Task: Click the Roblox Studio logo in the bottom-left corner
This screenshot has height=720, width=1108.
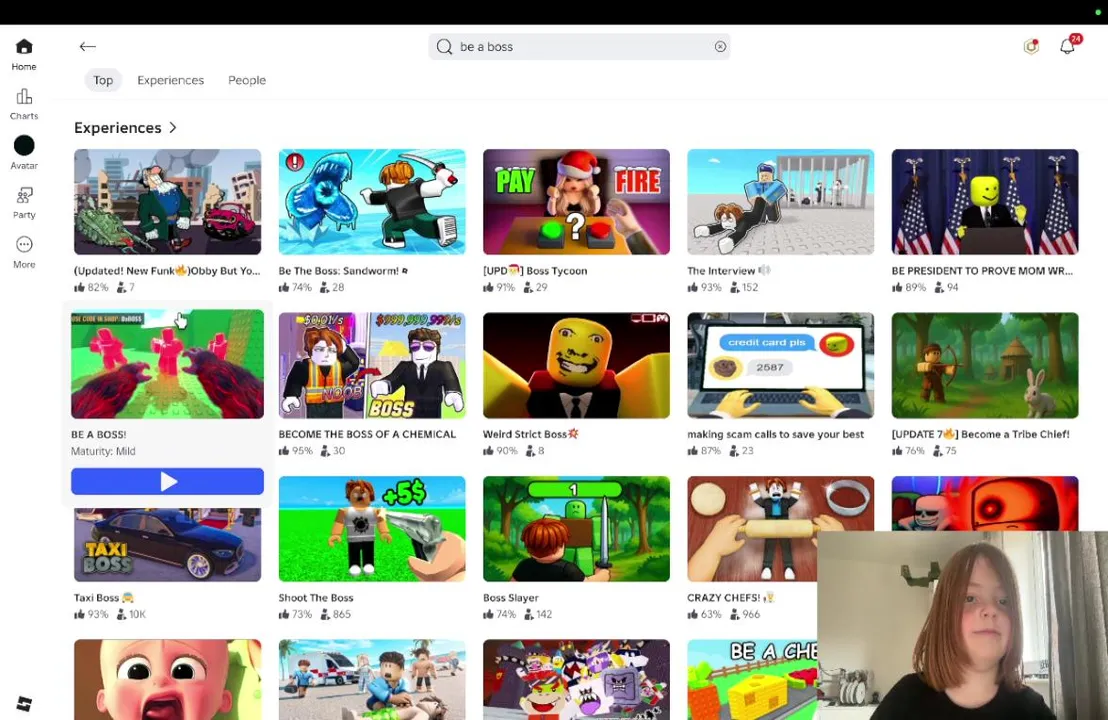Action: (24, 704)
